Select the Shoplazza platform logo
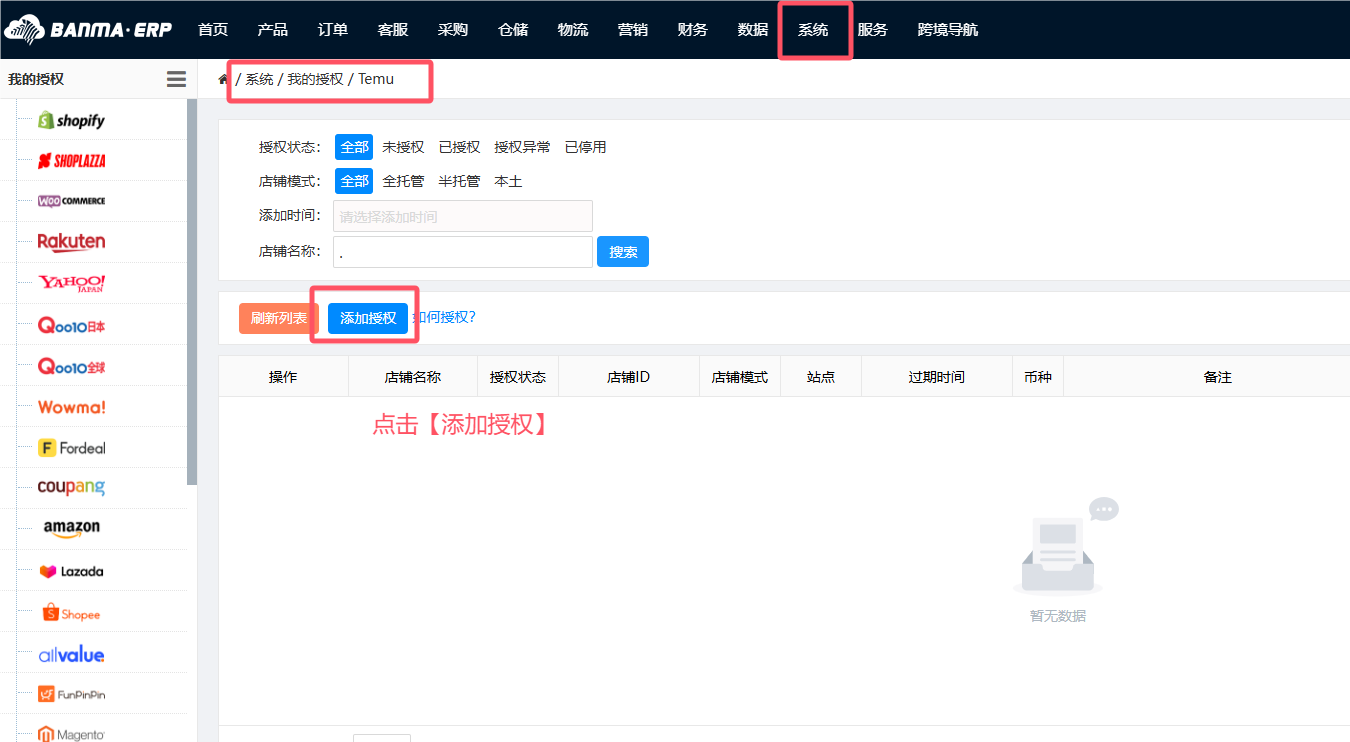This screenshot has width=1350, height=742. [x=71, y=160]
